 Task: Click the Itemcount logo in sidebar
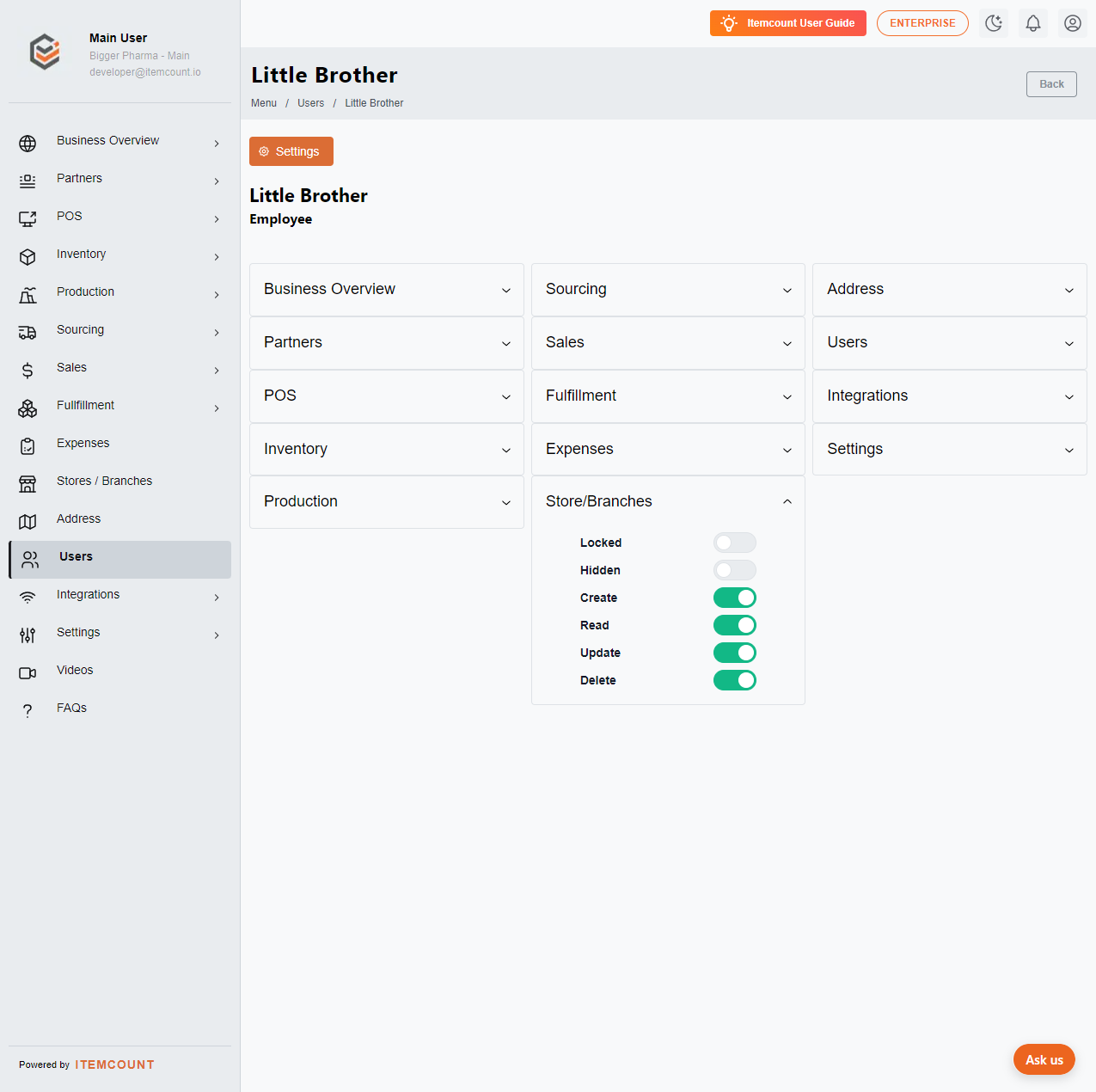click(45, 52)
